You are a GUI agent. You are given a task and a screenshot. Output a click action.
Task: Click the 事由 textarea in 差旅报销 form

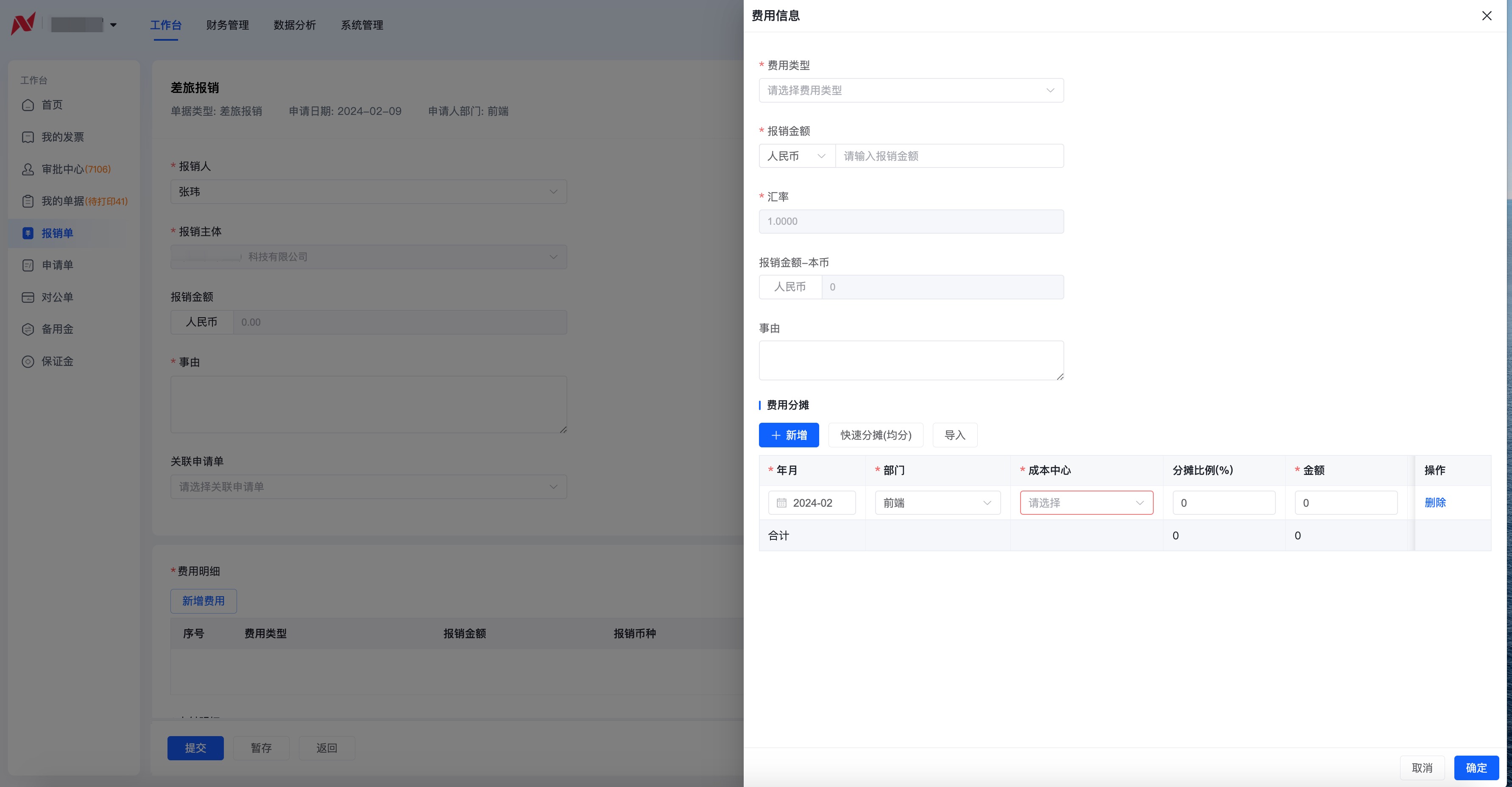pyautogui.click(x=368, y=405)
